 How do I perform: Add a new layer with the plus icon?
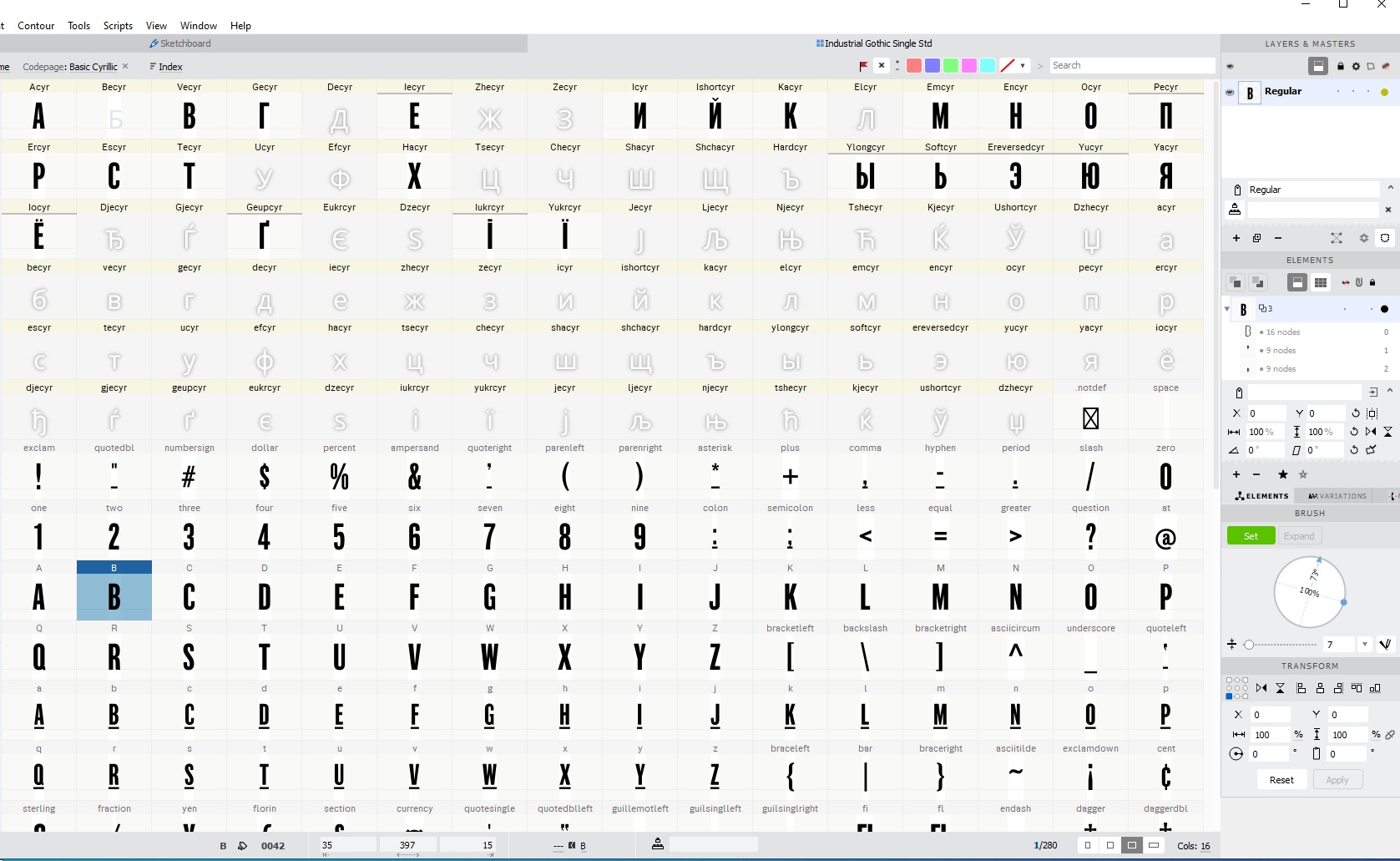[1236, 238]
